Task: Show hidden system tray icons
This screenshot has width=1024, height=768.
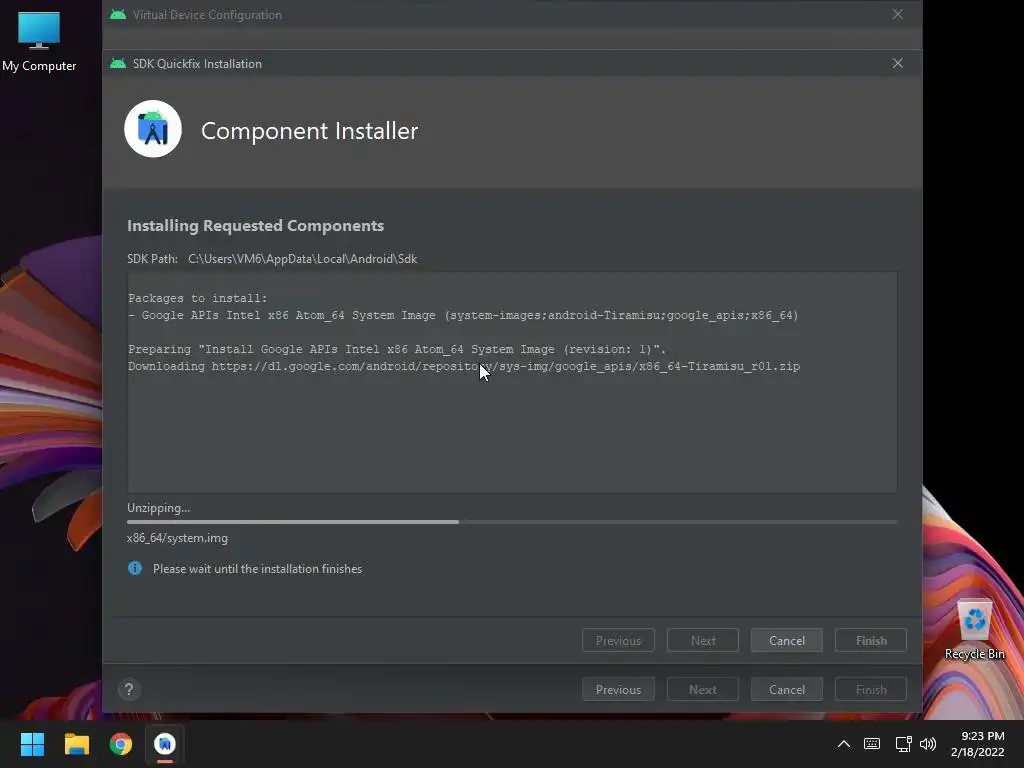Action: 844,744
